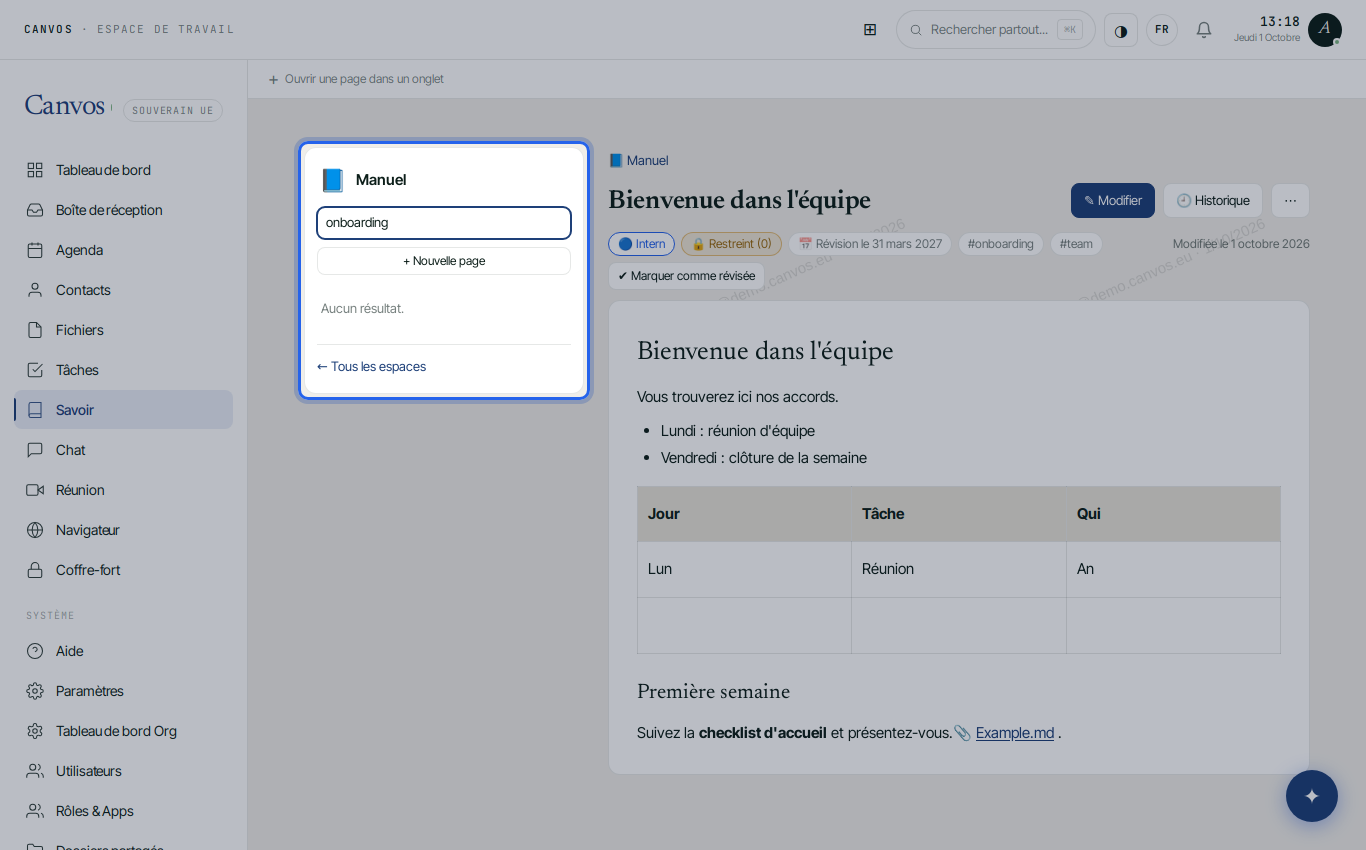Click Marquer comme révisée
This screenshot has width=1366, height=850.
[686, 276]
